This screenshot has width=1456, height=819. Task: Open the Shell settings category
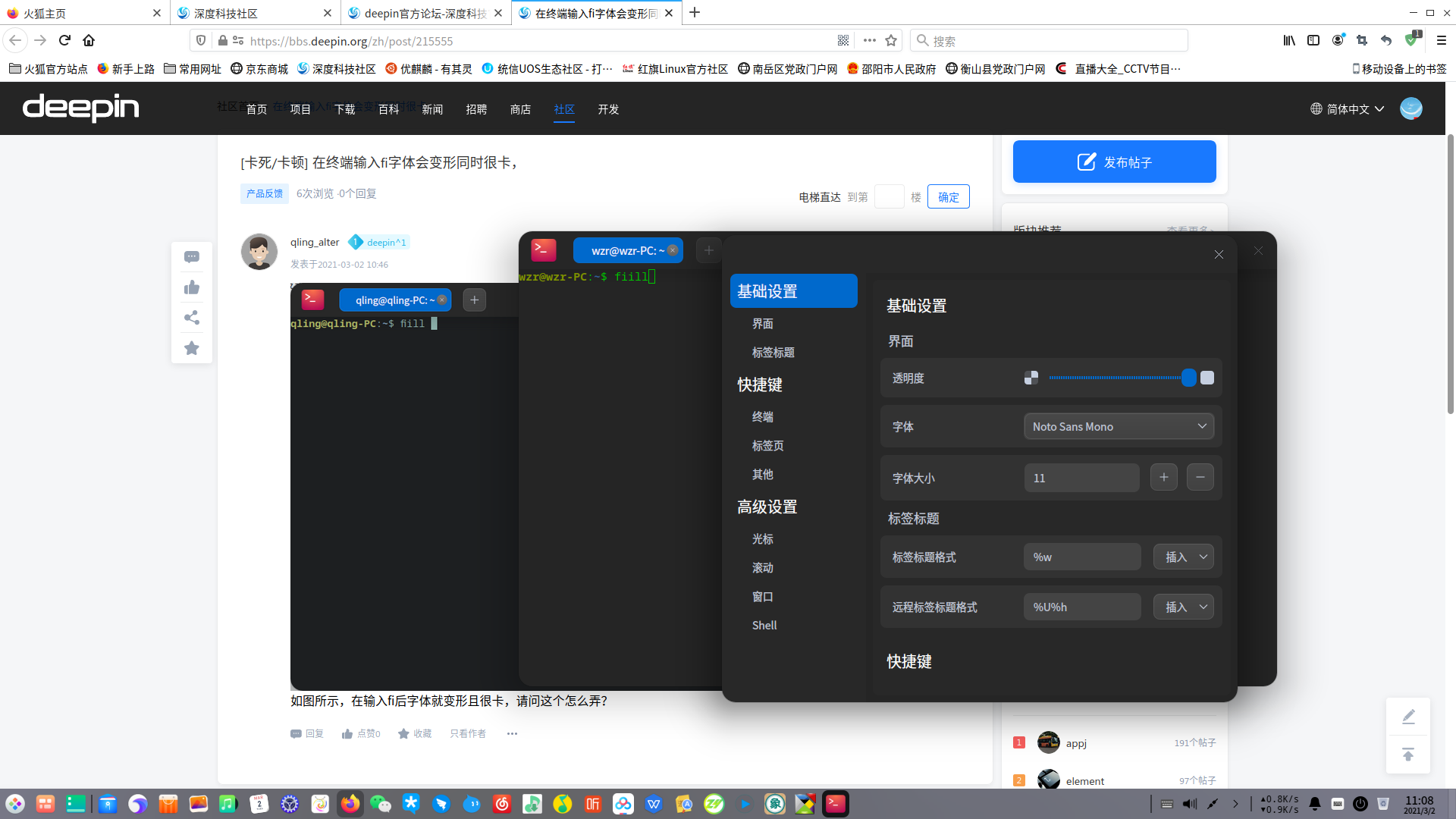tap(764, 626)
